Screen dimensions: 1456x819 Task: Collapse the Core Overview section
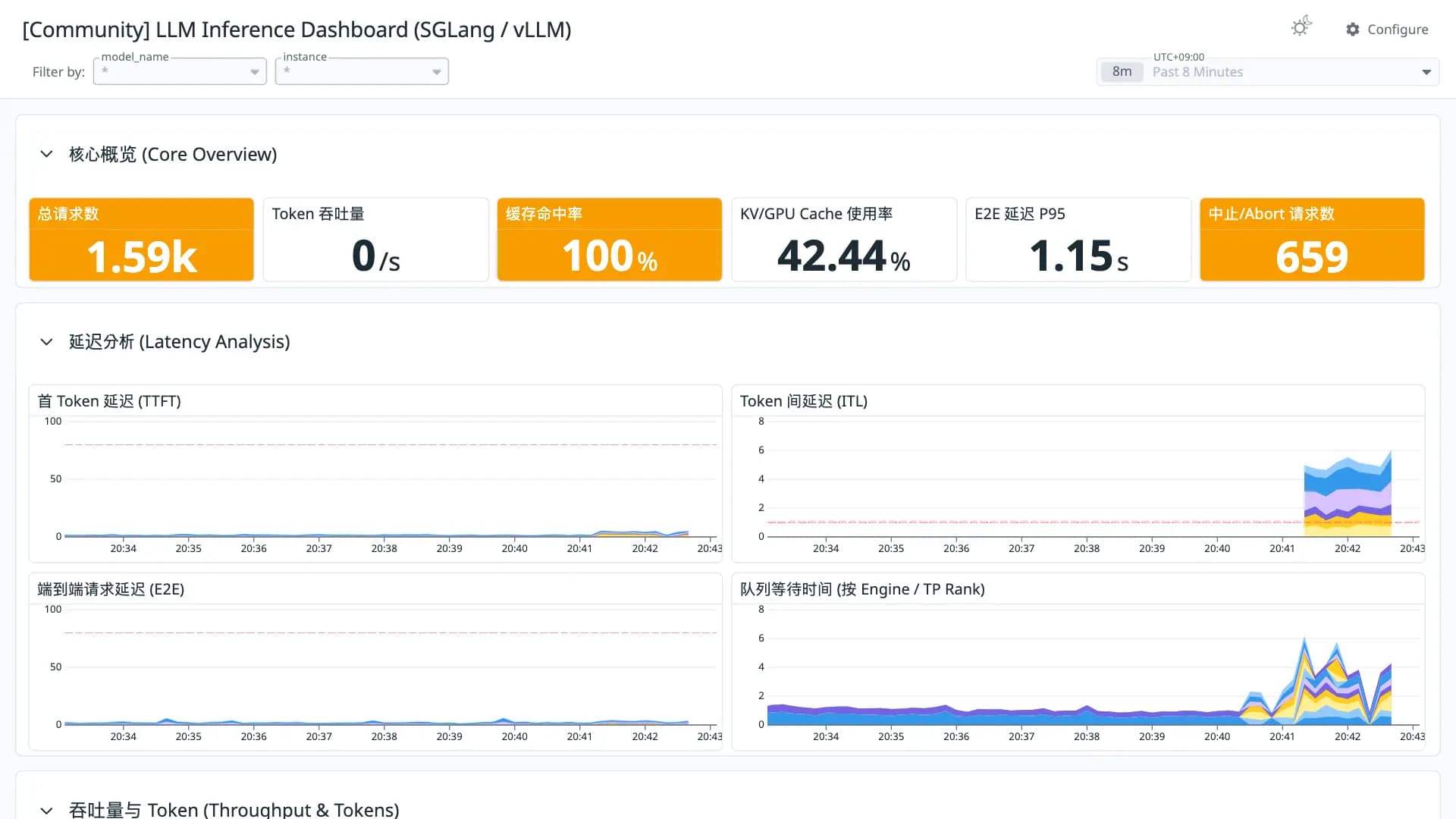[46, 154]
